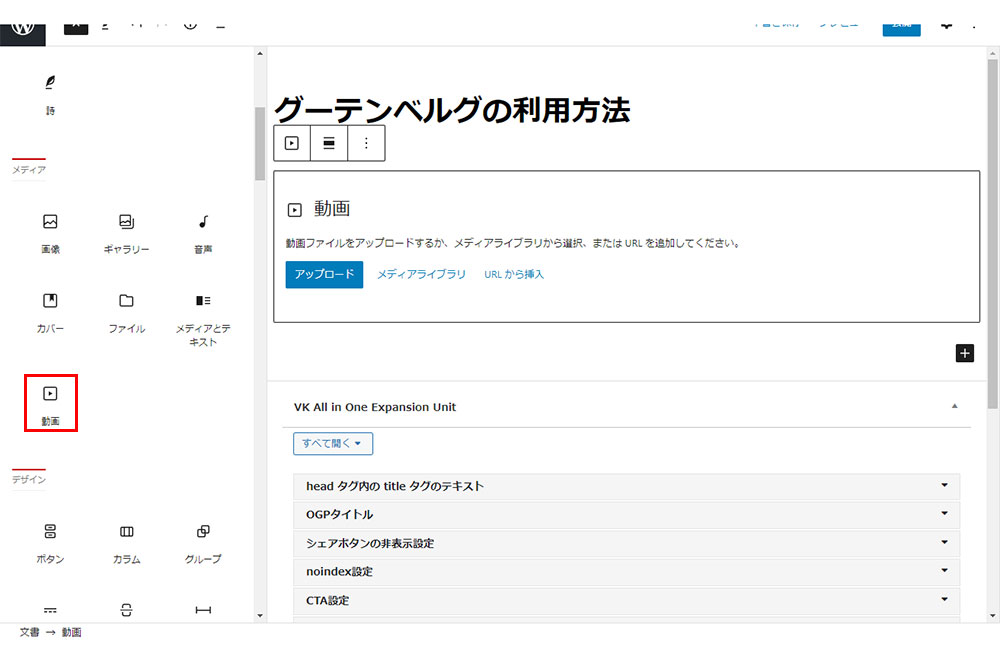Image resolution: width=1000 pixels, height=666 pixels.
Task: Collapse the VK All in One Expansion Unit panel
Action: pyautogui.click(x=954, y=407)
